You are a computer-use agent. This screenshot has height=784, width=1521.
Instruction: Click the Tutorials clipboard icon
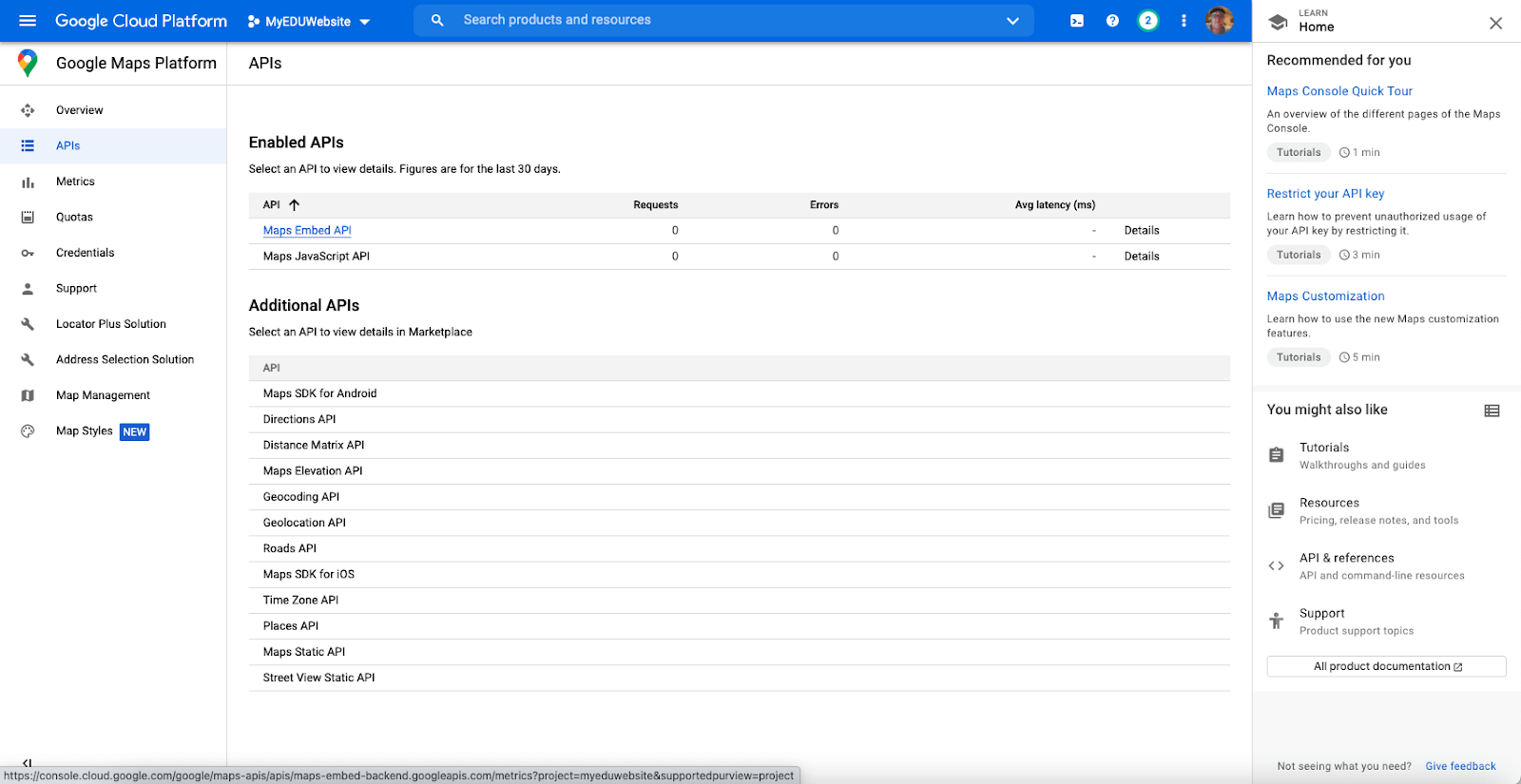tap(1277, 455)
